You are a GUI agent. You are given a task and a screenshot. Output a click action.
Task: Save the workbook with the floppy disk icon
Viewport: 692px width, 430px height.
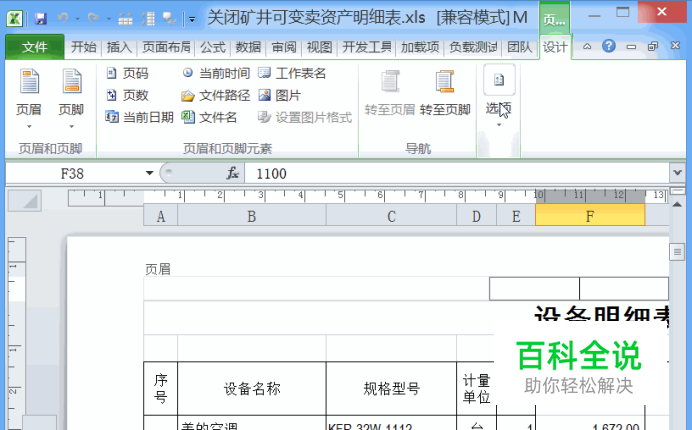[41, 19]
